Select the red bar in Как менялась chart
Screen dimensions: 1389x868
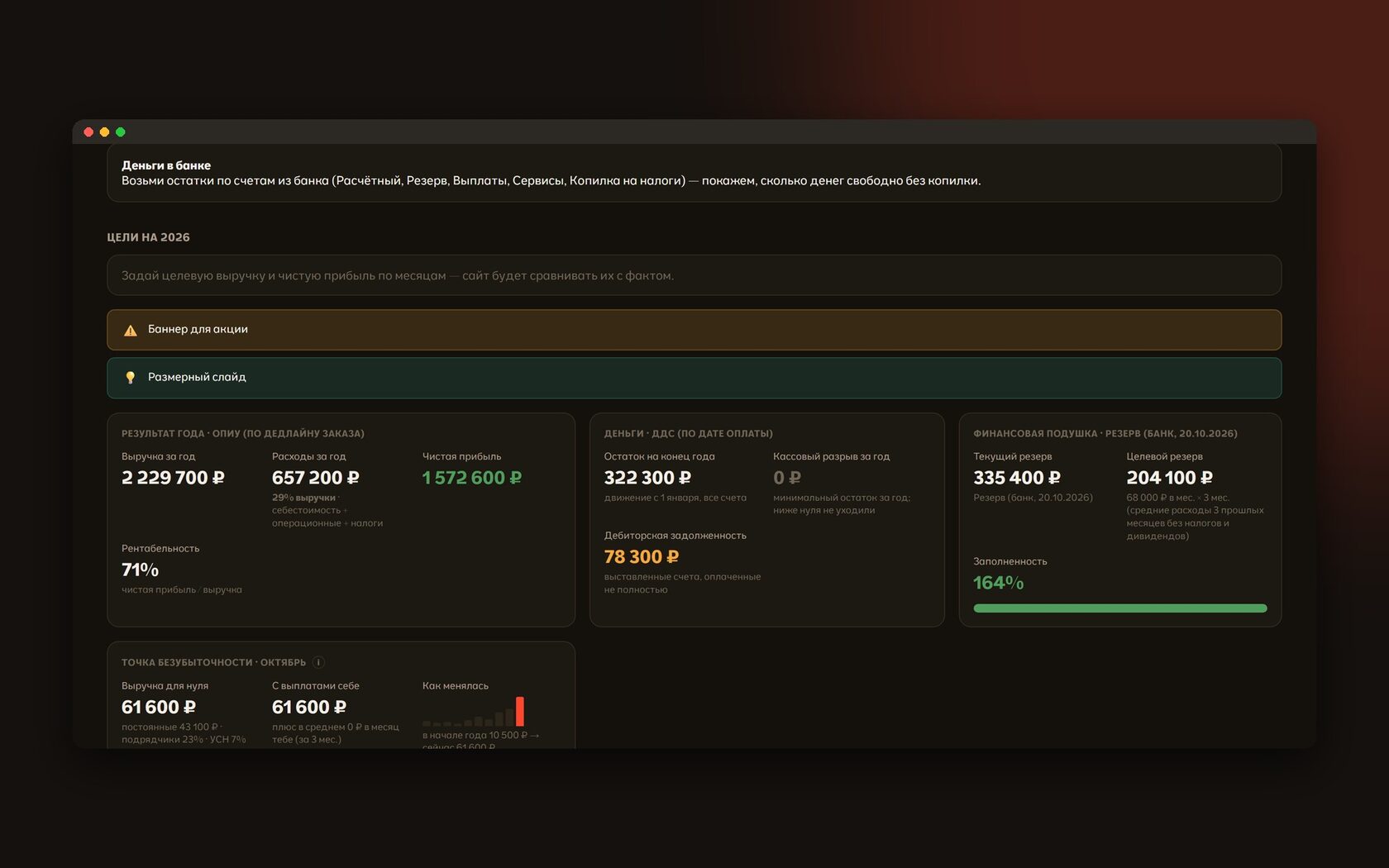pyautogui.click(x=520, y=711)
